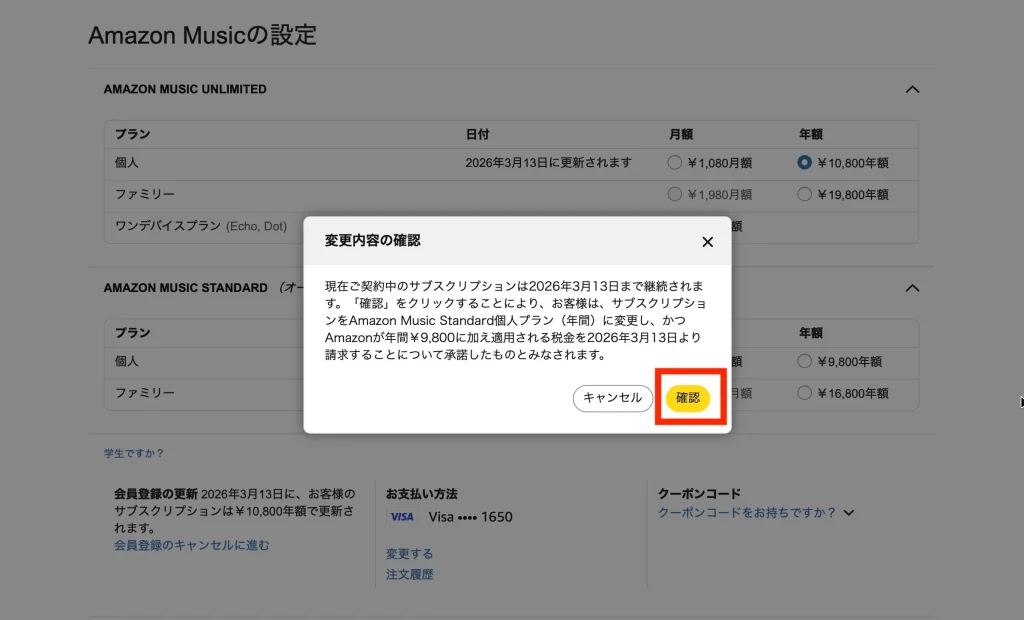The width and height of the screenshot is (1024, 620).
Task: Click the AMAZON MUSIC UNLIMITED section heading
Action: [x=185, y=89]
